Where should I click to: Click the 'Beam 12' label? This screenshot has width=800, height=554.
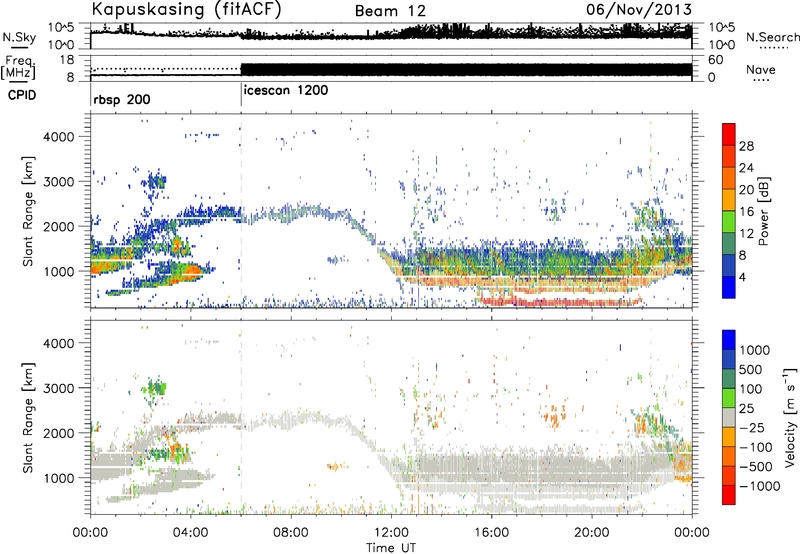tap(390, 11)
